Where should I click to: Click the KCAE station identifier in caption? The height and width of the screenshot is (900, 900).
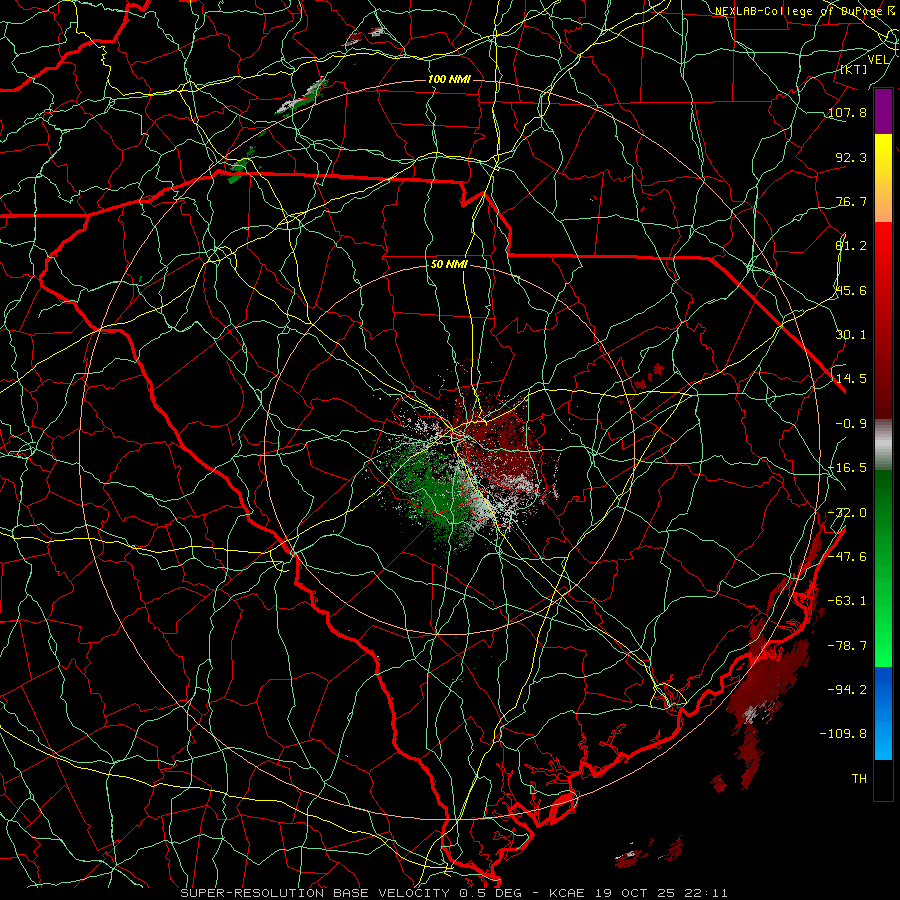(x=567, y=893)
